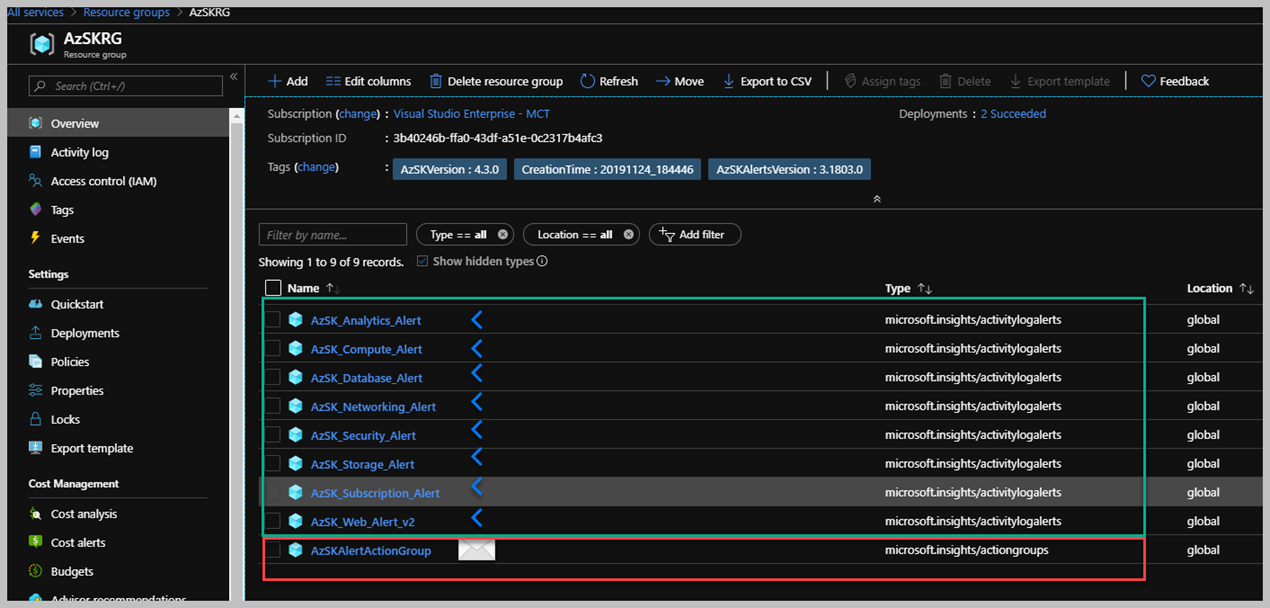The image size is (1270, 608).
Task: Collapse the essentials section with the up chevrons
Action: coord(877,199)
